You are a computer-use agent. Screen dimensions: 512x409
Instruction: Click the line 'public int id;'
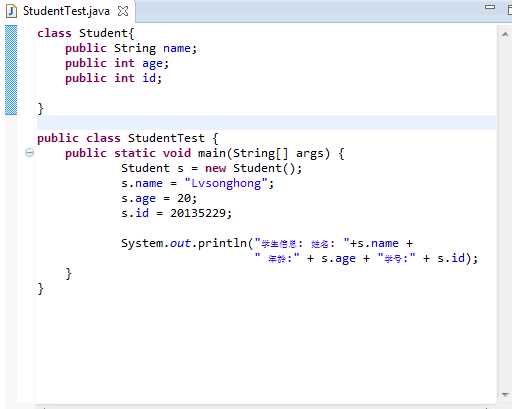113,79
